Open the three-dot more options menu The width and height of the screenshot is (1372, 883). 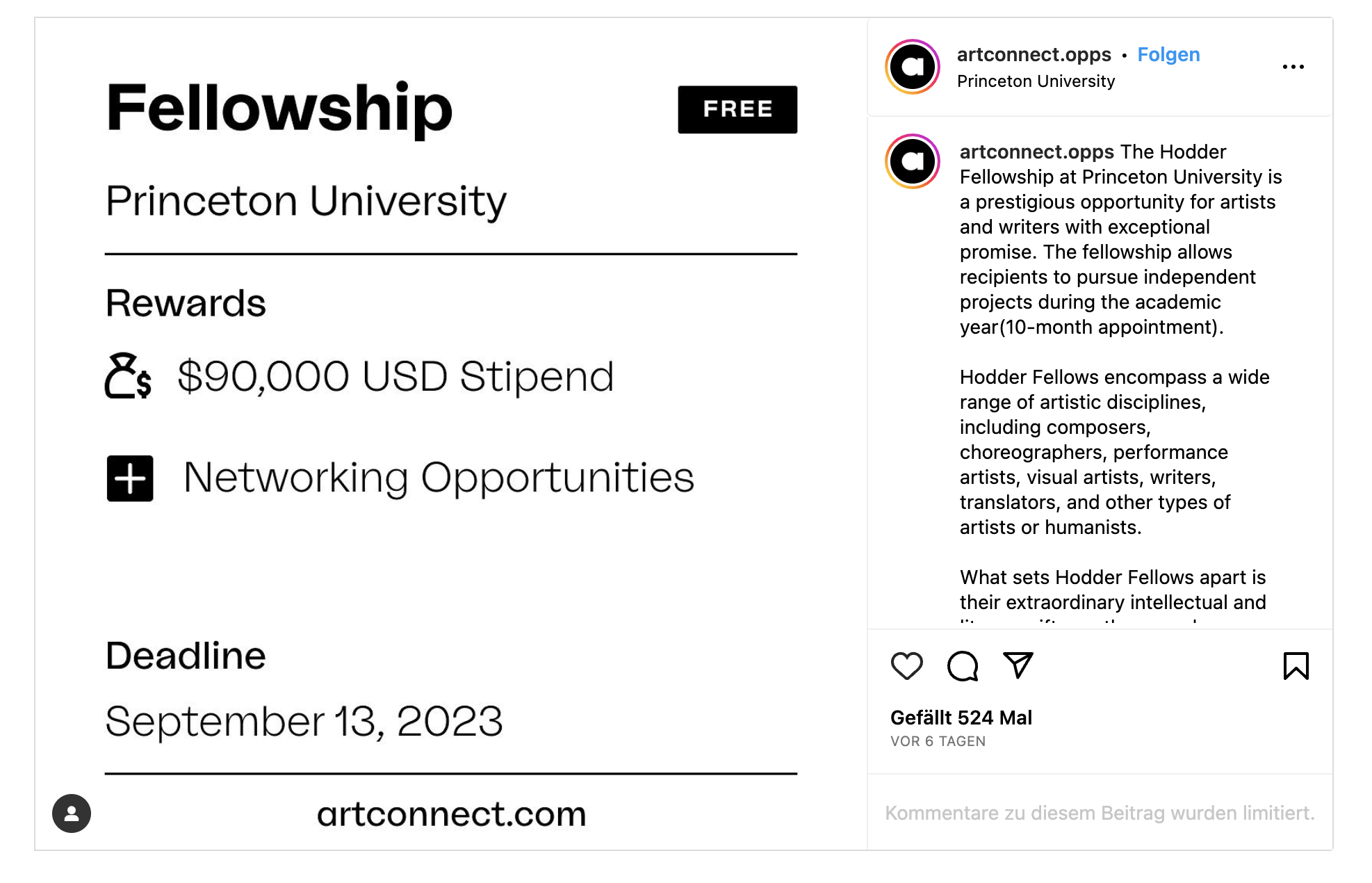[x=1293, y=67]
